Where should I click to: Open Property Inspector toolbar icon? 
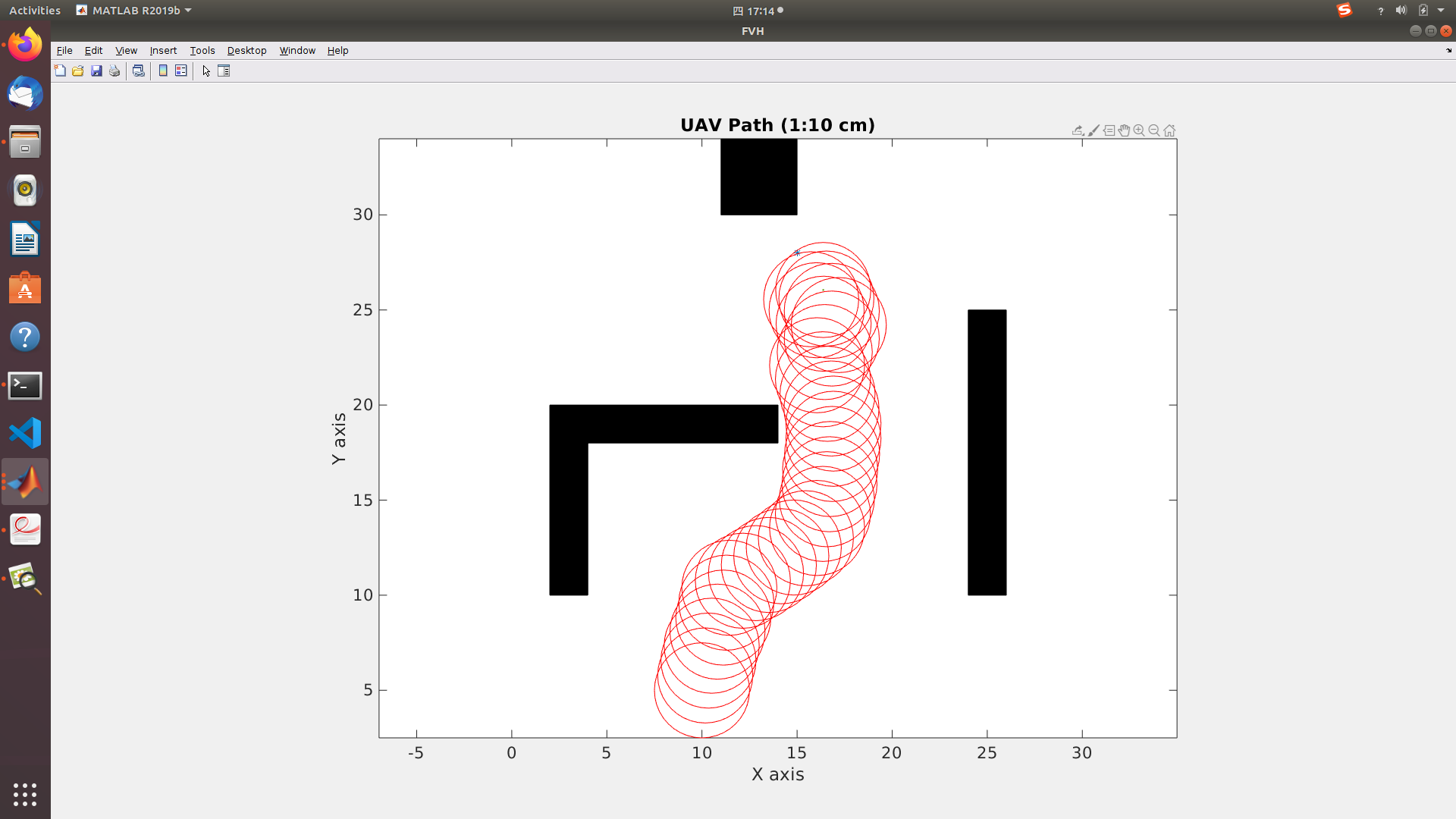click(224, 71)
